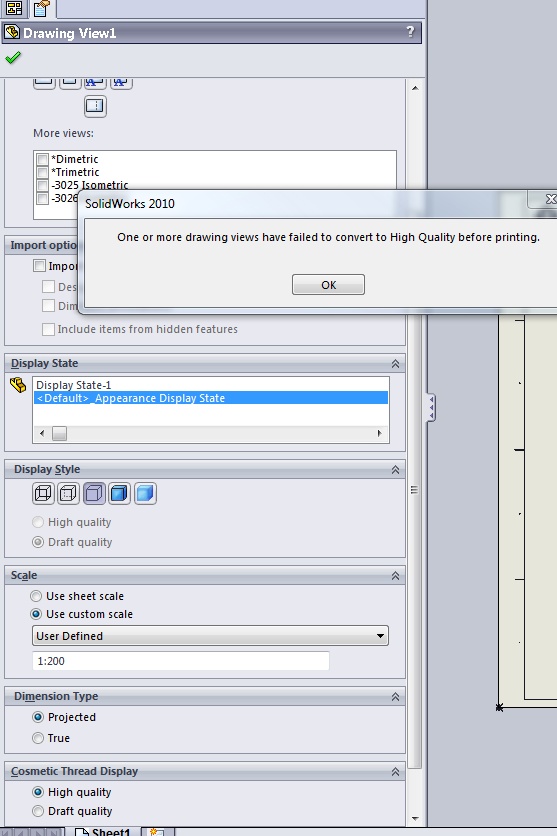Select Wireframe display style icon
557x836 pixels.
click(x=43, y=494)
